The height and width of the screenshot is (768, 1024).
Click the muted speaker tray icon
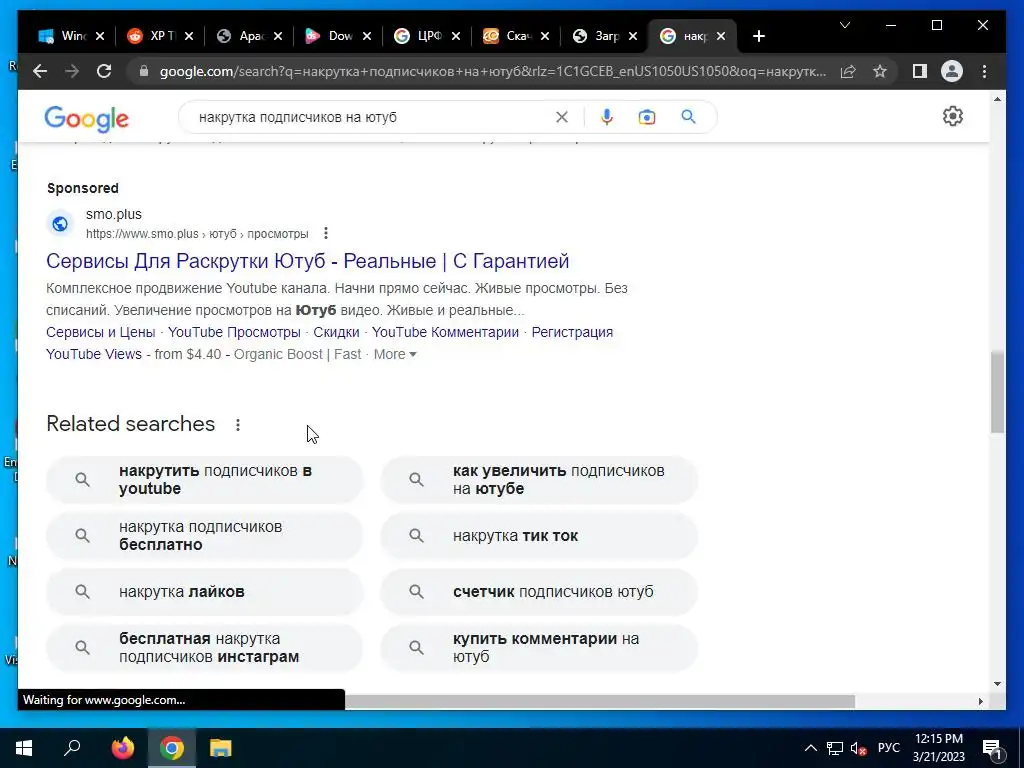[x=858, y=748]
